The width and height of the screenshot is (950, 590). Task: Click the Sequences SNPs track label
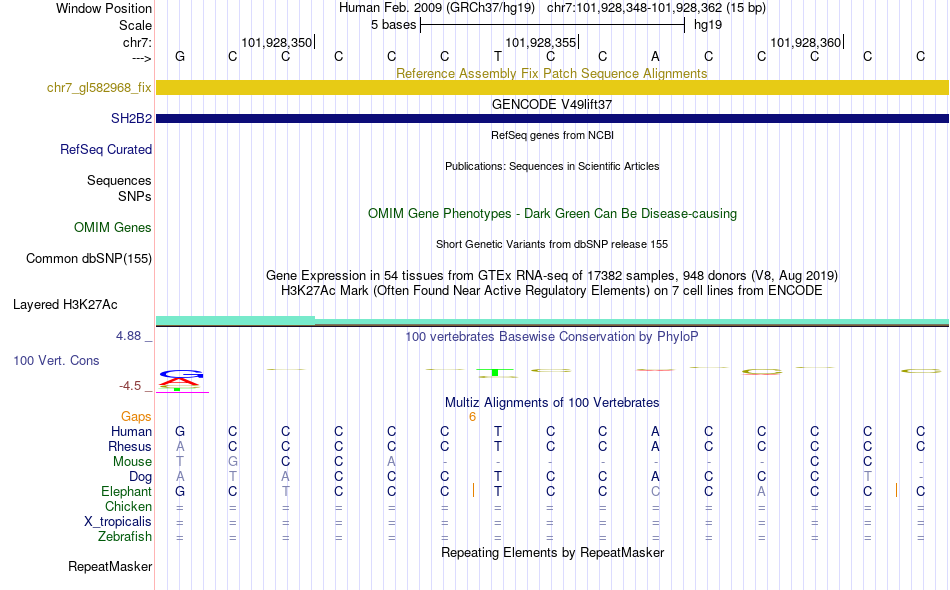(119, 188)
